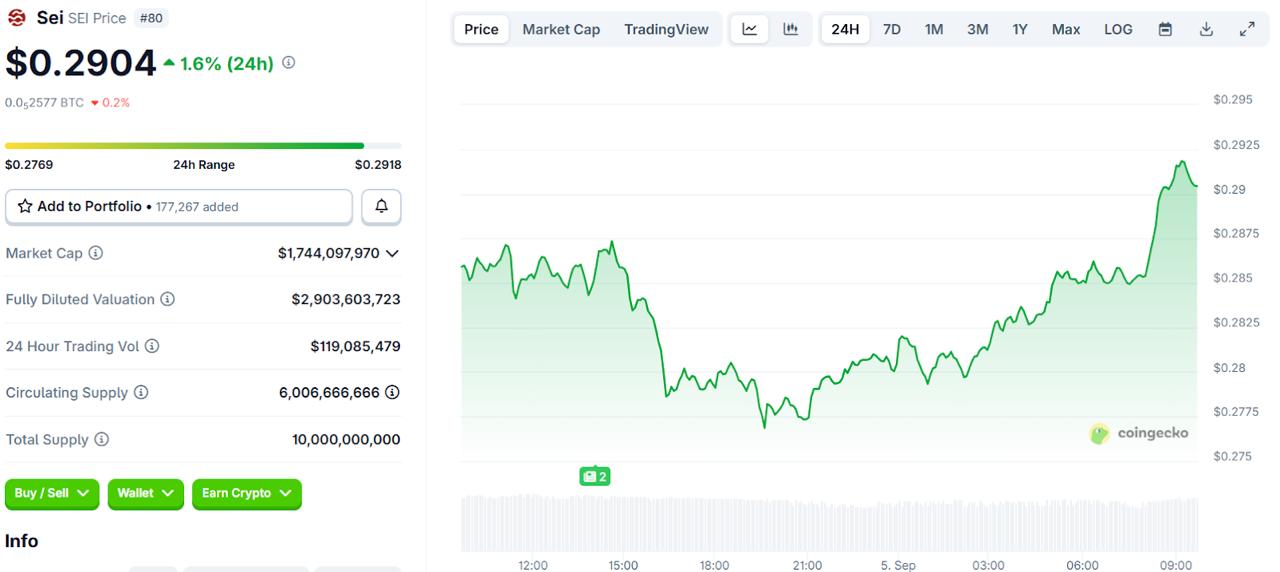Click the green news marker labeled 2

click(x=594, y=476)
